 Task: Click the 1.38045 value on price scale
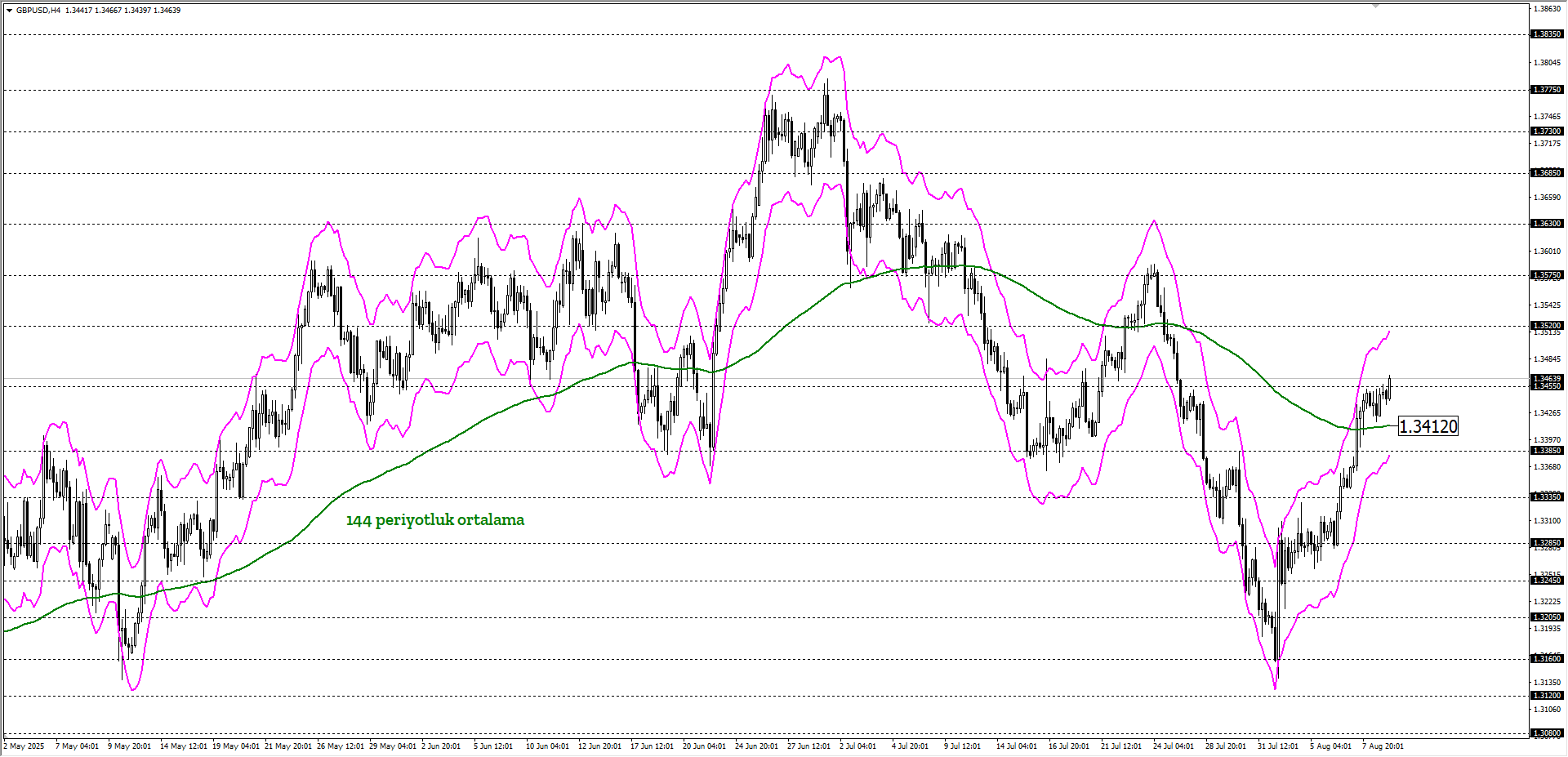(x=1548, y=63)
